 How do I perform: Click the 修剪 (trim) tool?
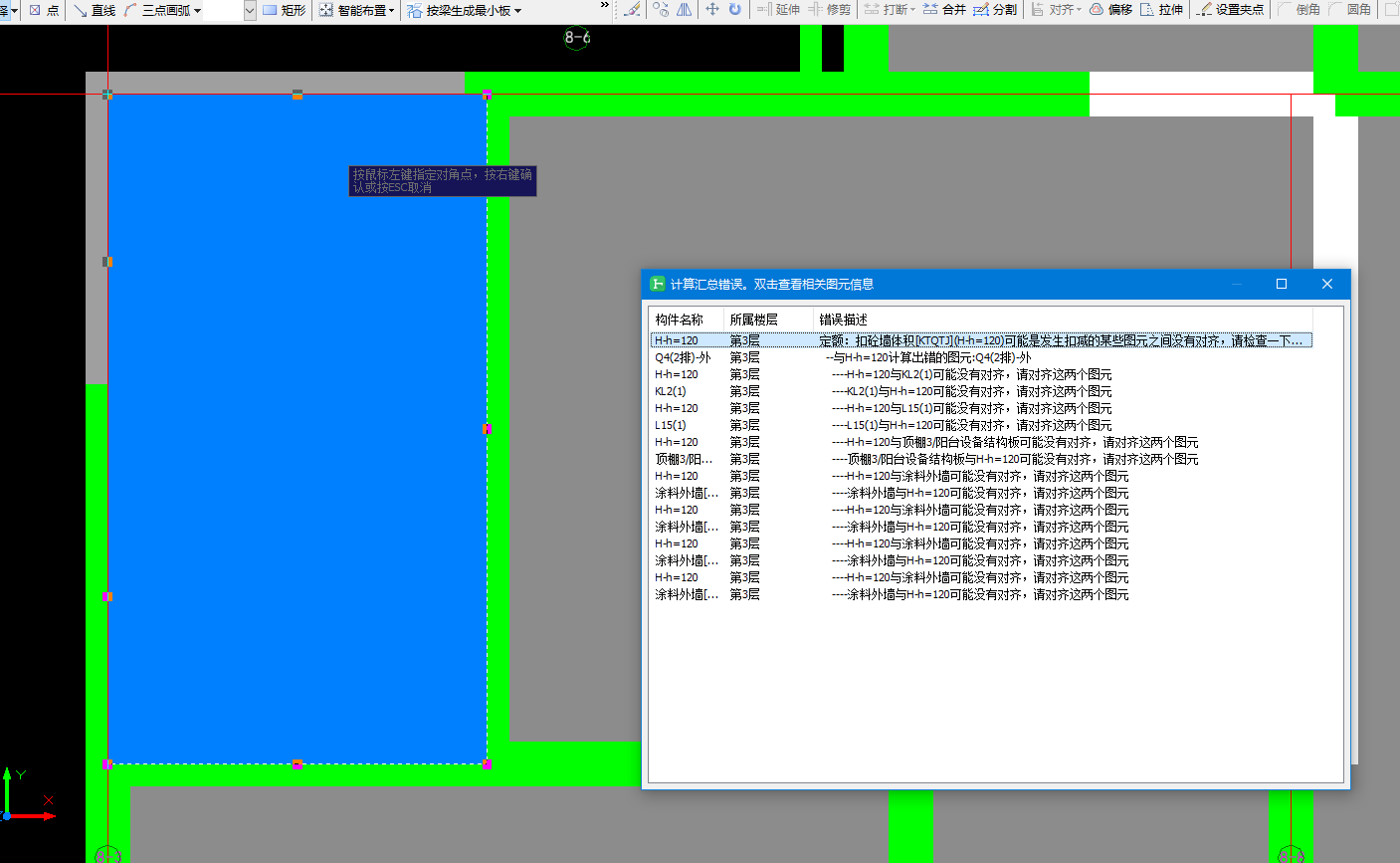point(829,10)
